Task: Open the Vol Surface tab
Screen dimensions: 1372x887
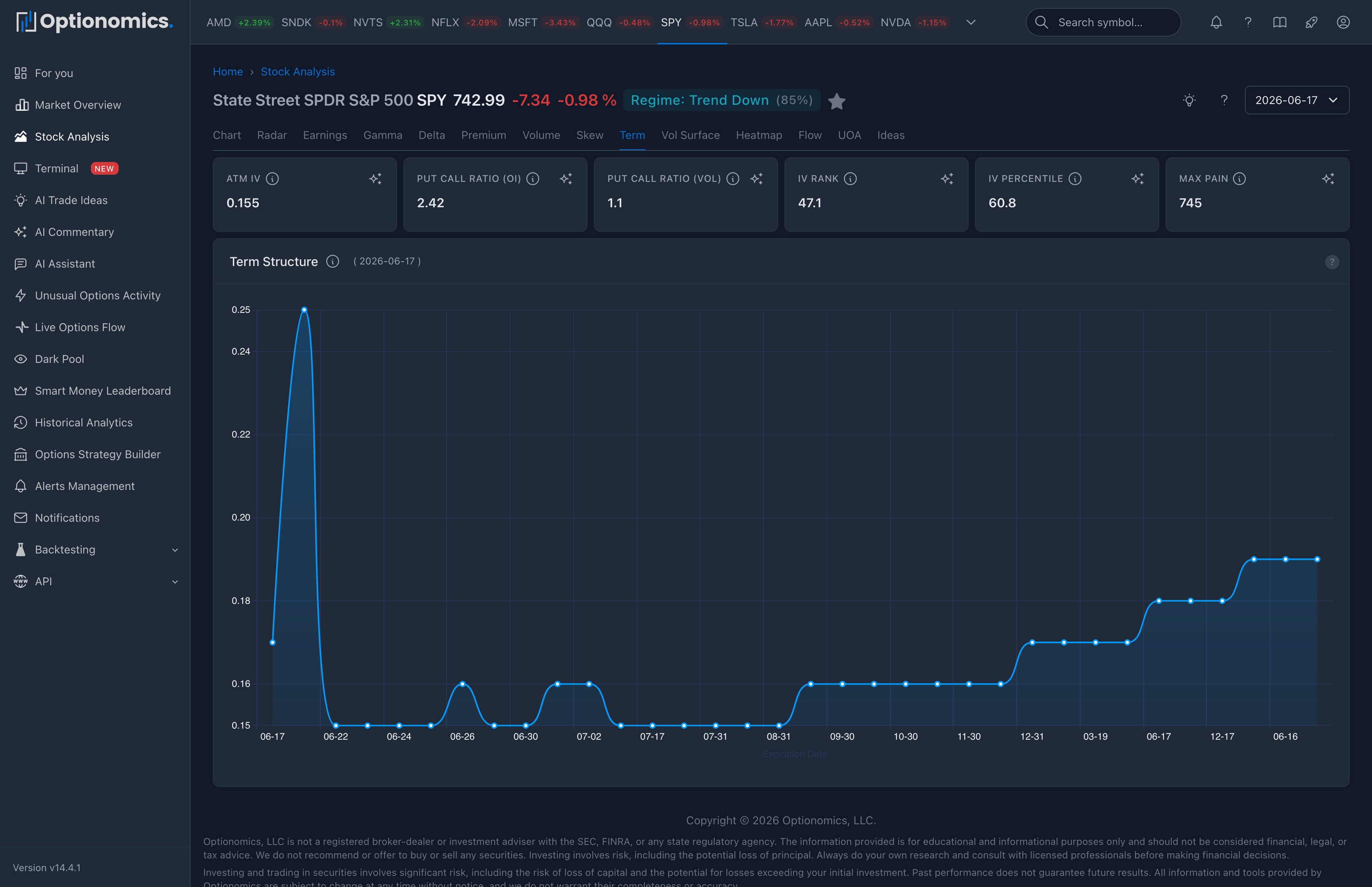Action: [690, 135]
